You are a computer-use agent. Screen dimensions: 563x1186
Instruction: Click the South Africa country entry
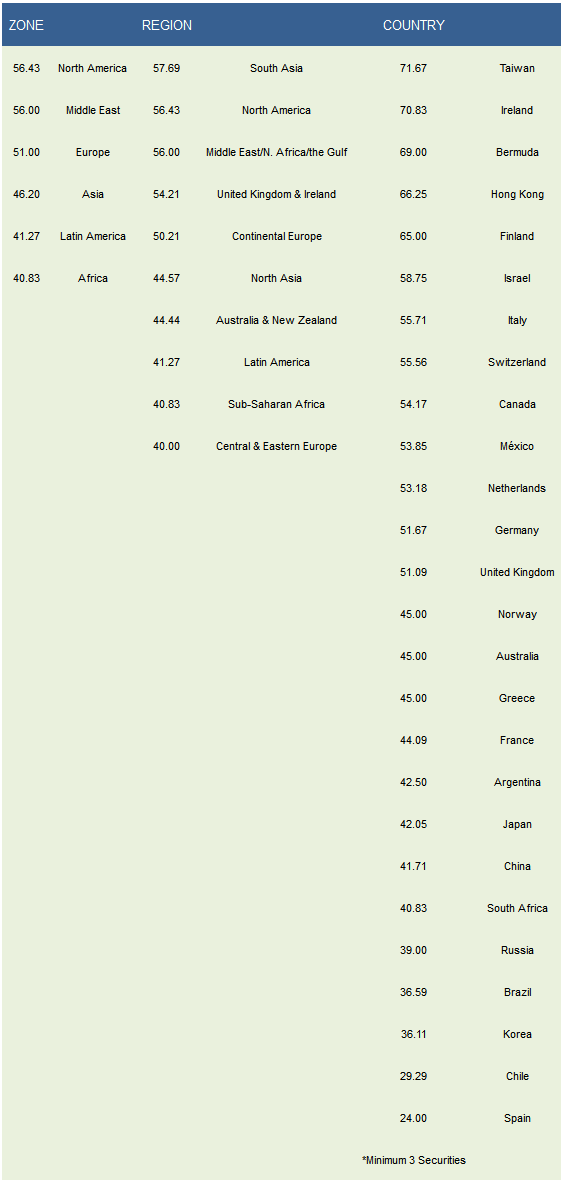coord(518,908)
